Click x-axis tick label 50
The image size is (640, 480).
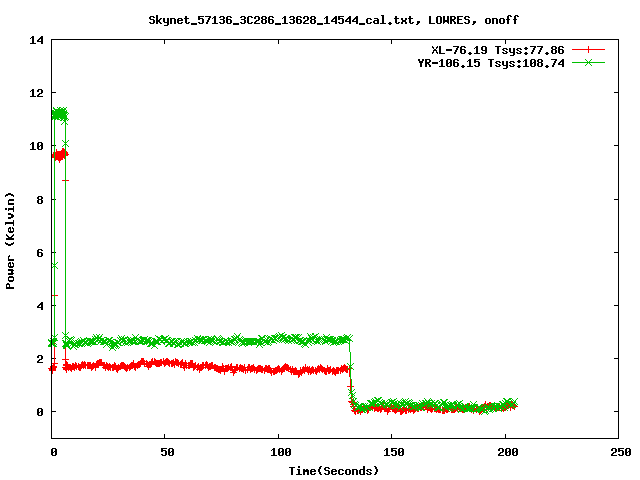[167, 452]
